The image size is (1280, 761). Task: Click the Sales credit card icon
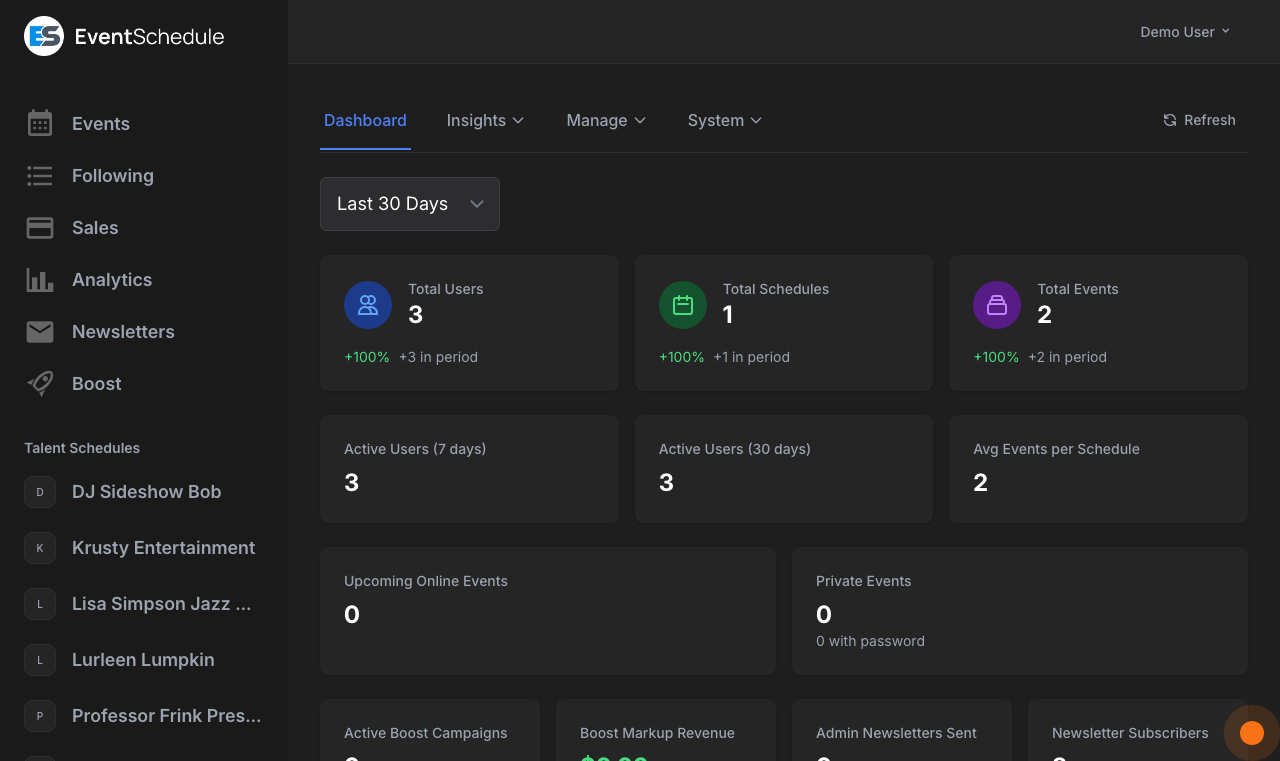[x=40, y=228]
